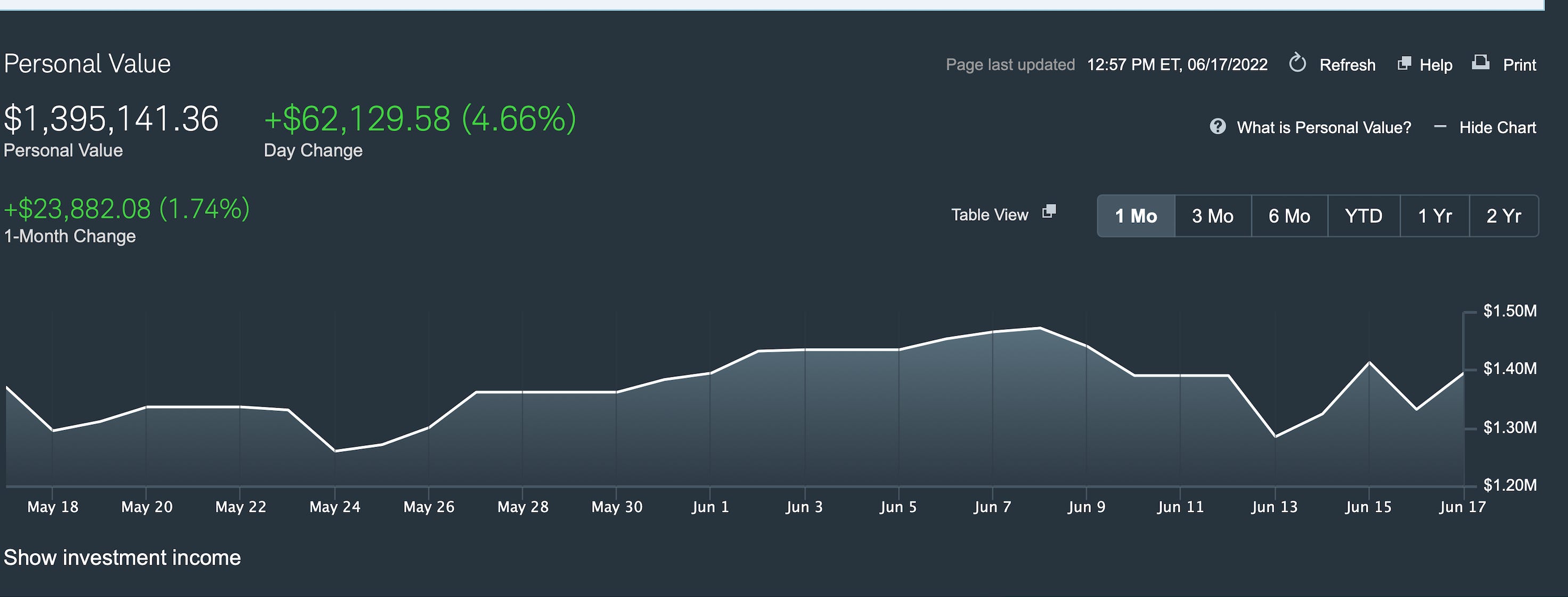Image resolution: width=1568 pixels, height=597 pixels.
Task: Click the Print text link
Action: coord(1520,65)
